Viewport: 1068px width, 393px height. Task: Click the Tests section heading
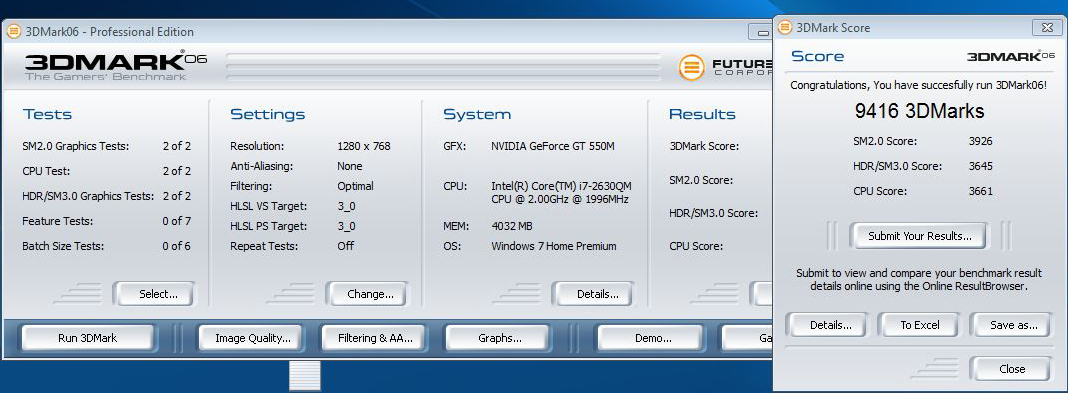coord(47,114)
